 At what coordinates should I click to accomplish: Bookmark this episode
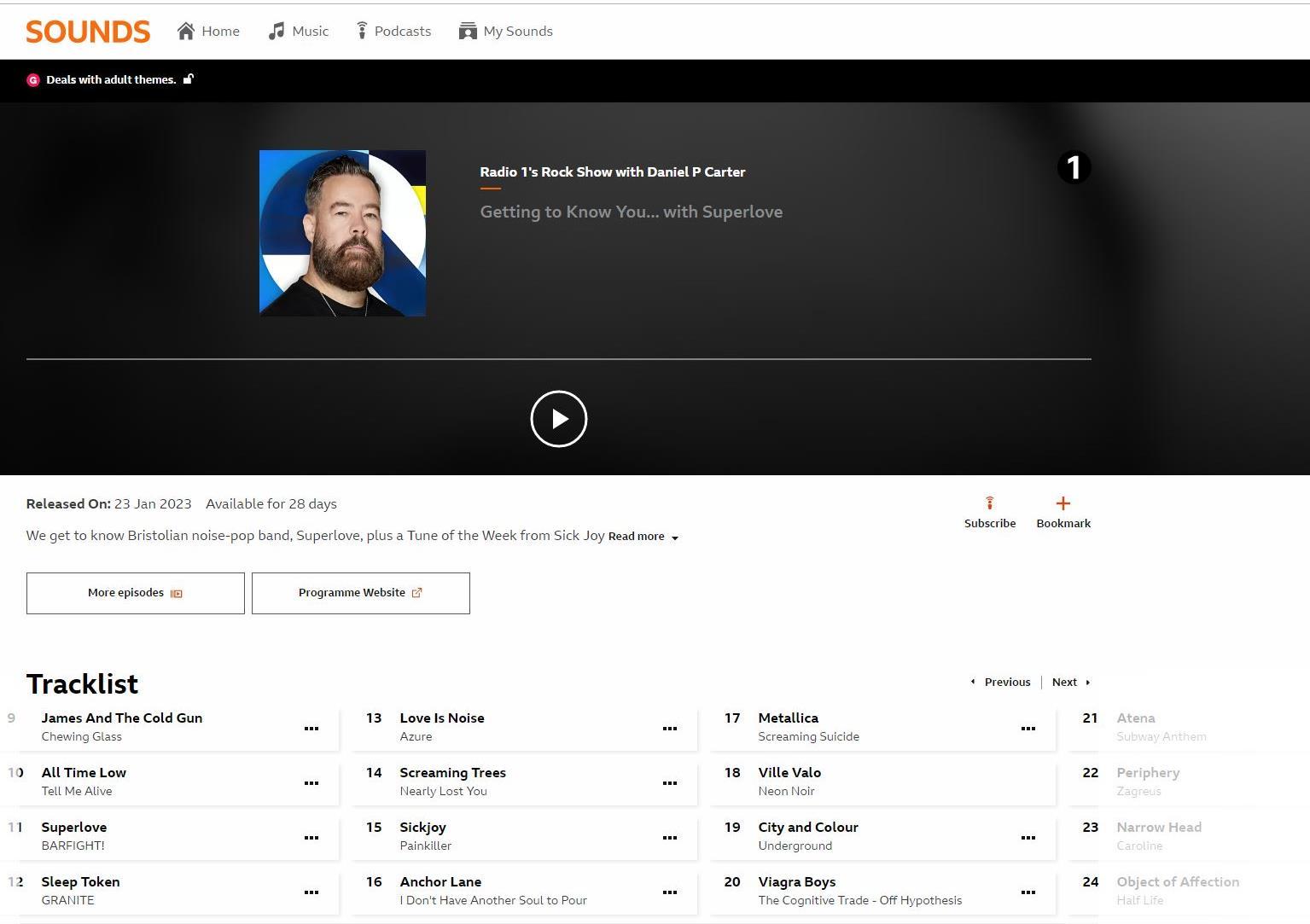point(1063,513)
